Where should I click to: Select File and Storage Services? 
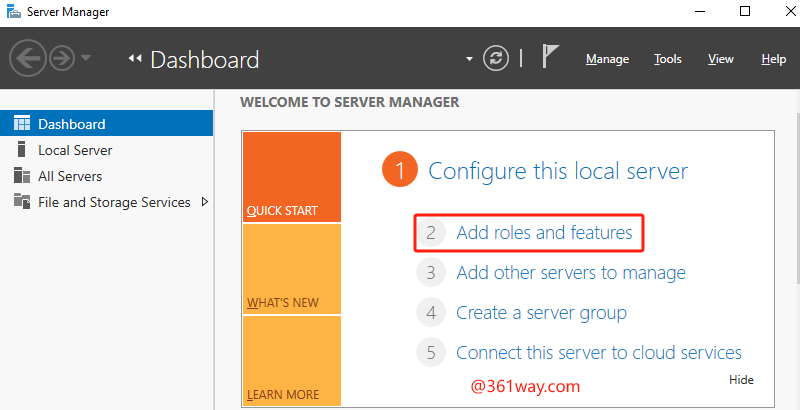(106, 202)
